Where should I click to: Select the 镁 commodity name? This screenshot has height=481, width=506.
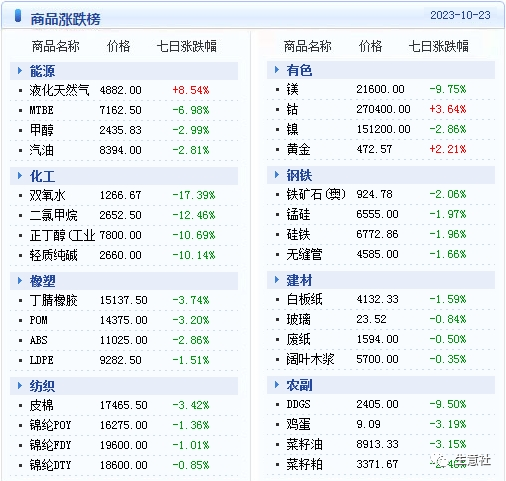(292, 89)
